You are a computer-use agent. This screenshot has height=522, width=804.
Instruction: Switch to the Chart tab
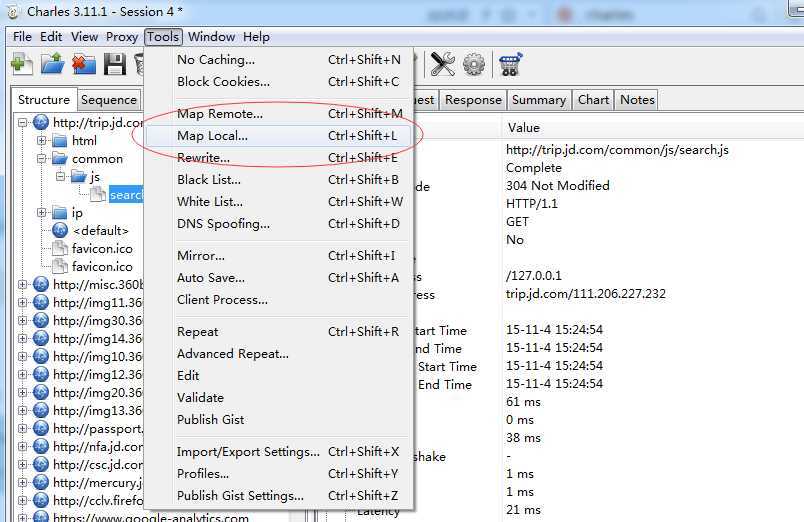[x=593, y=99]
